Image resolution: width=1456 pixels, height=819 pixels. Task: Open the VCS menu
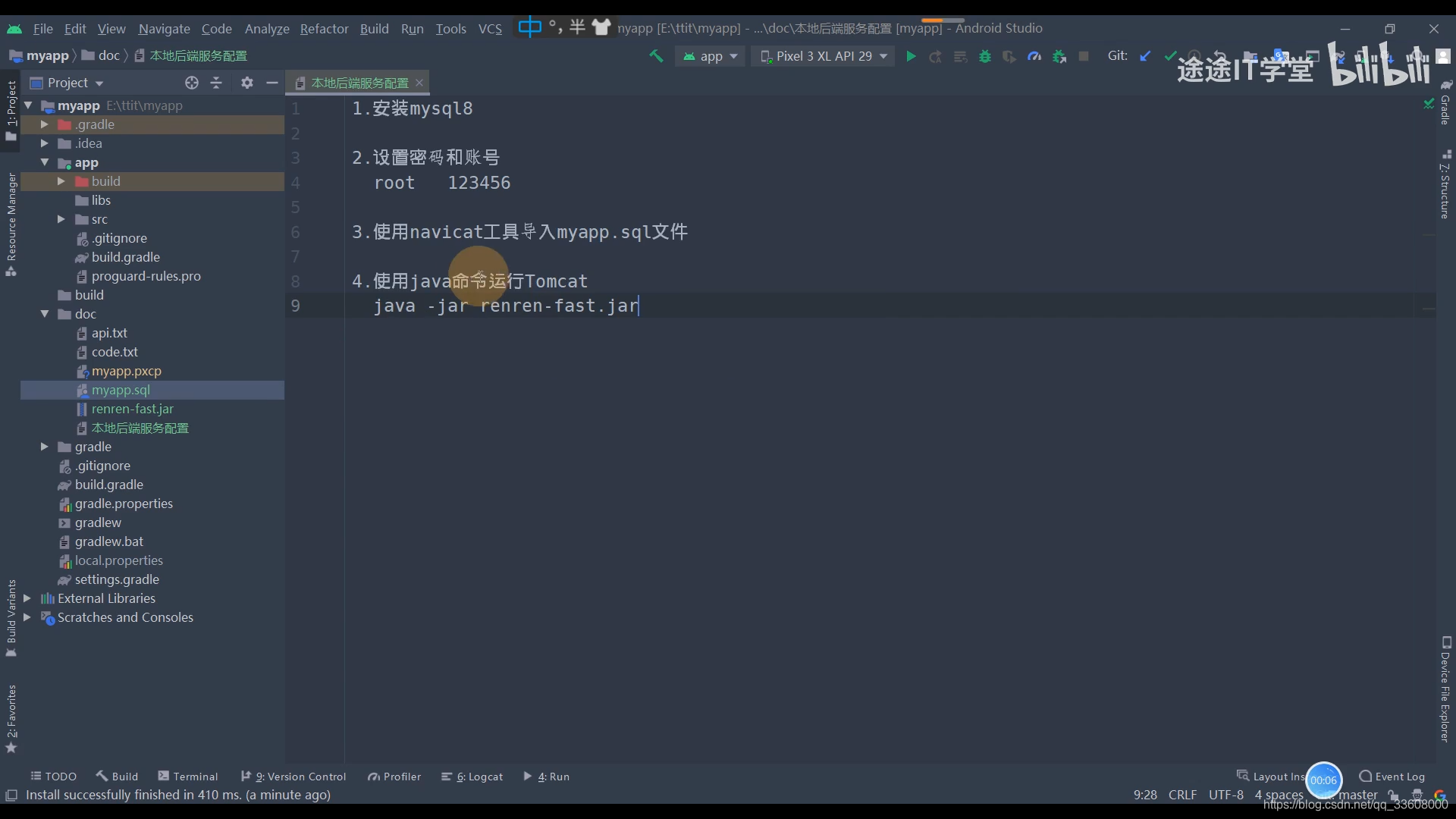490,29
